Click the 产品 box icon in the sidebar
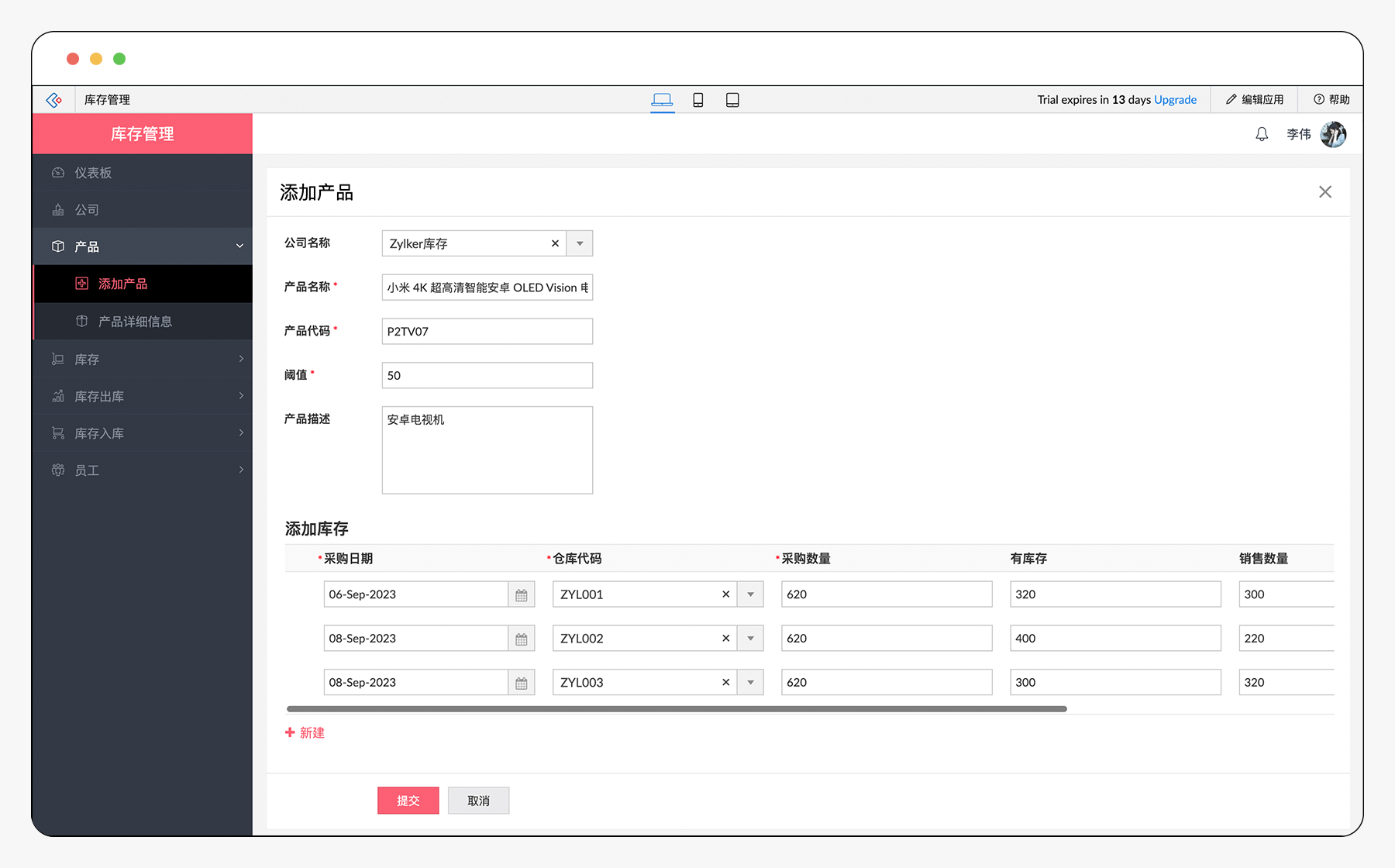 58,246
